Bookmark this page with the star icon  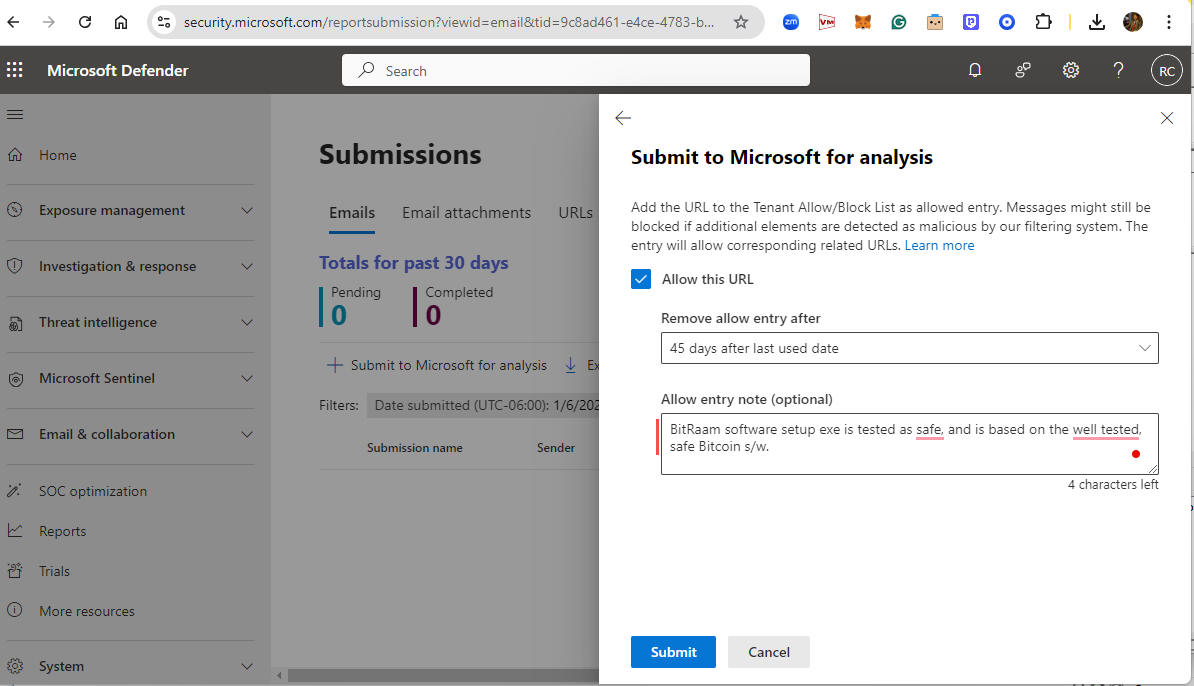(x=741, y=22)
